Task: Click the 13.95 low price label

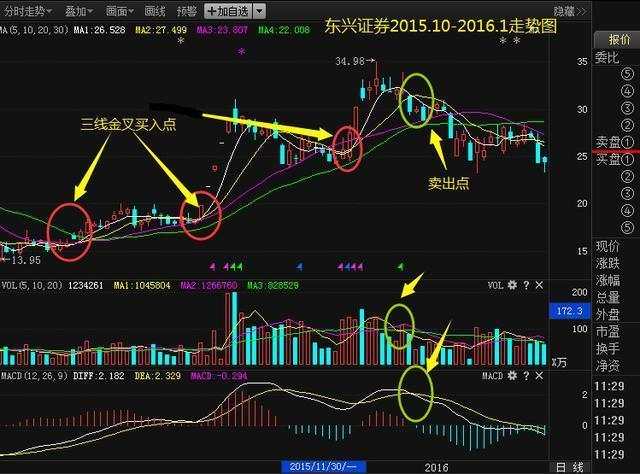Action: tap(26, 260)
